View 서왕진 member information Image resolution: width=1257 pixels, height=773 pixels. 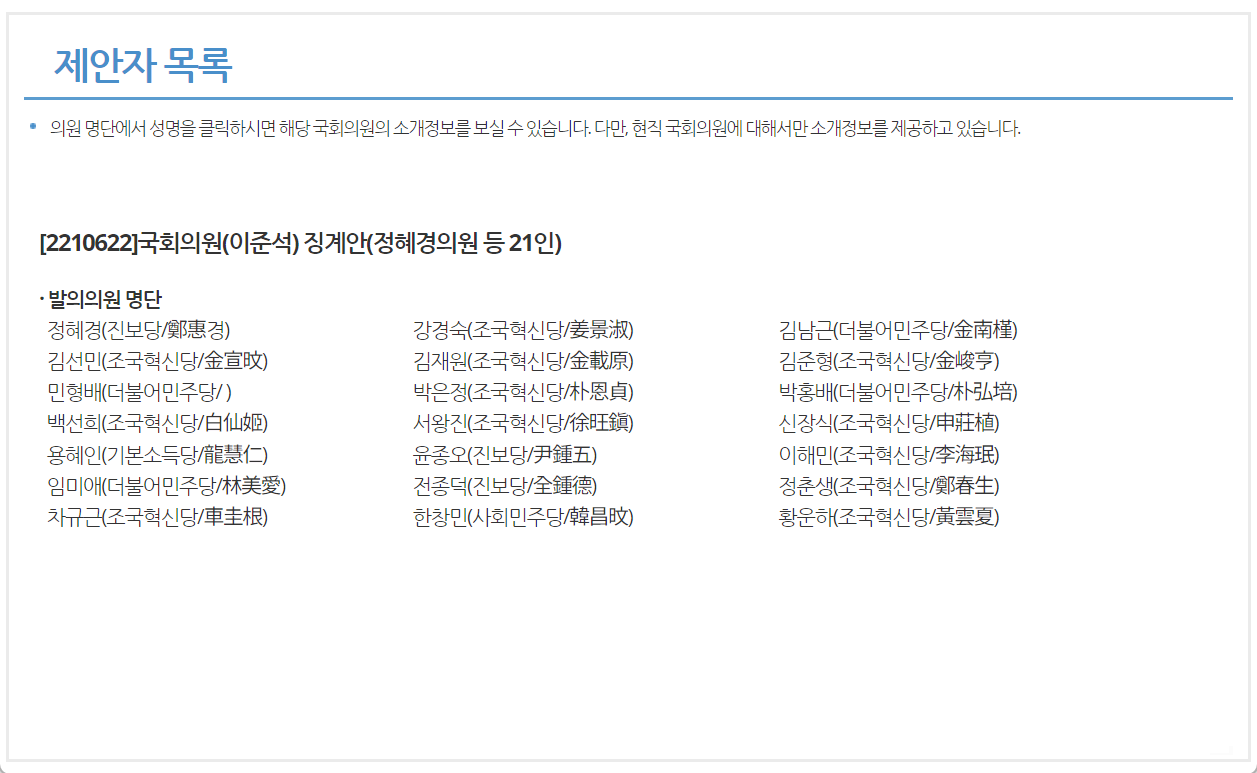point(523,423)
